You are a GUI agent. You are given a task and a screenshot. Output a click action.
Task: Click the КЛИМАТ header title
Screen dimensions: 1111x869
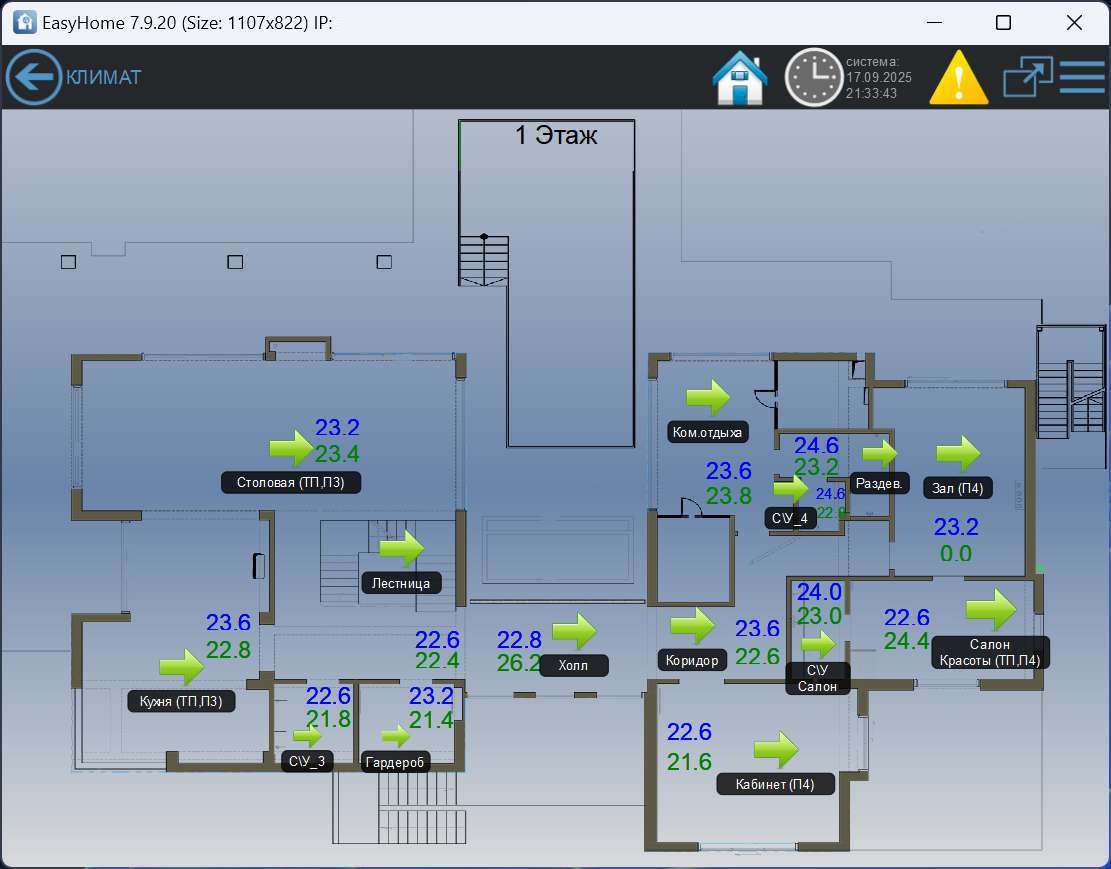tap(103, 77)
